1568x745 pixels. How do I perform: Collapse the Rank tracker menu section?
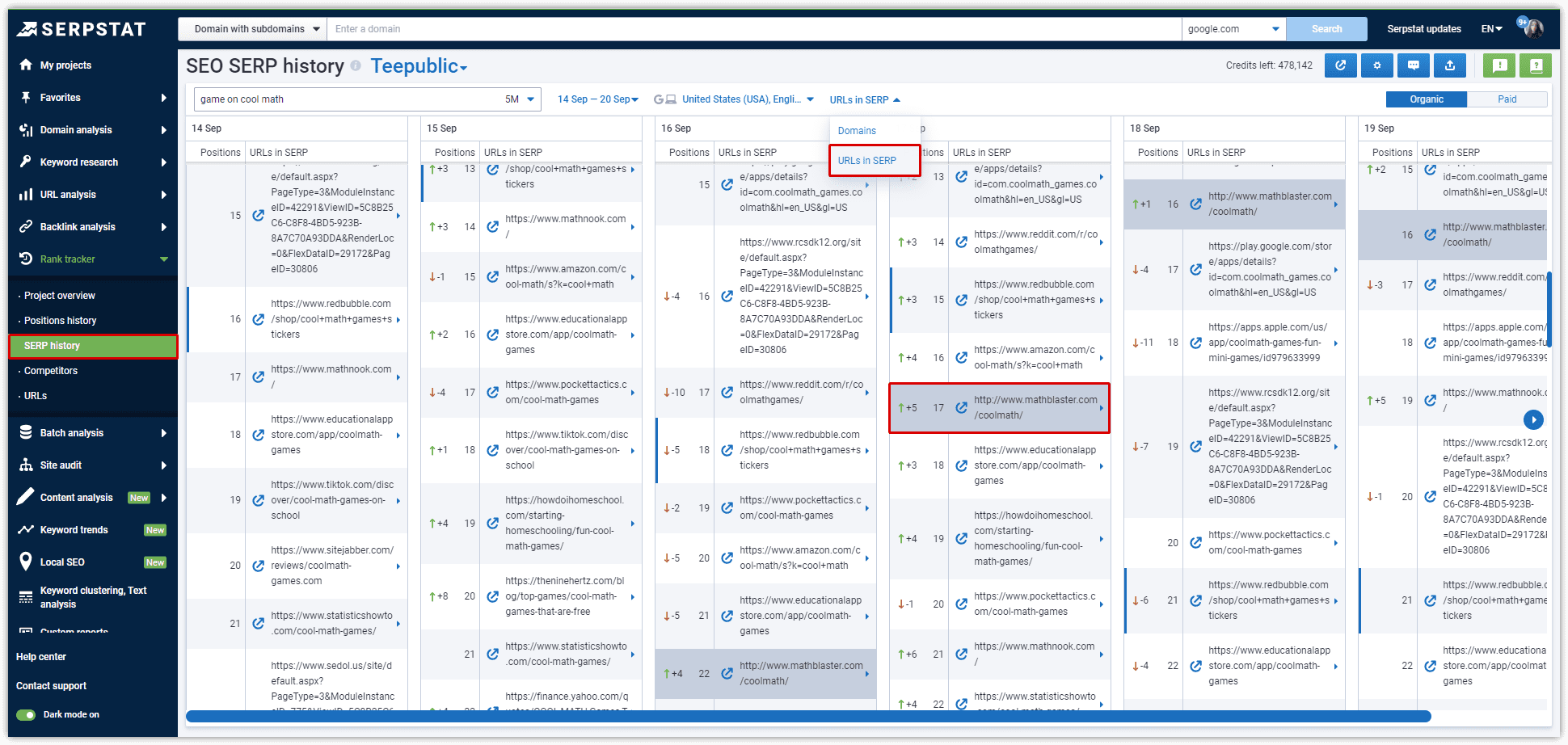point(164,259)
